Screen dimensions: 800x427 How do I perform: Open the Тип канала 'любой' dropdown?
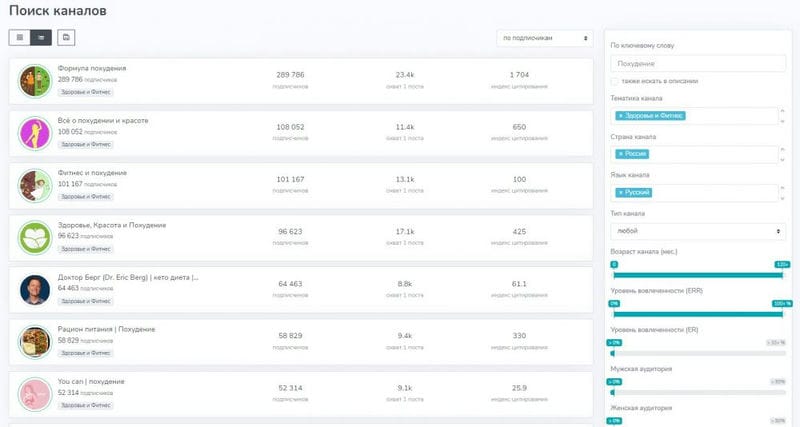pos(698,231)
